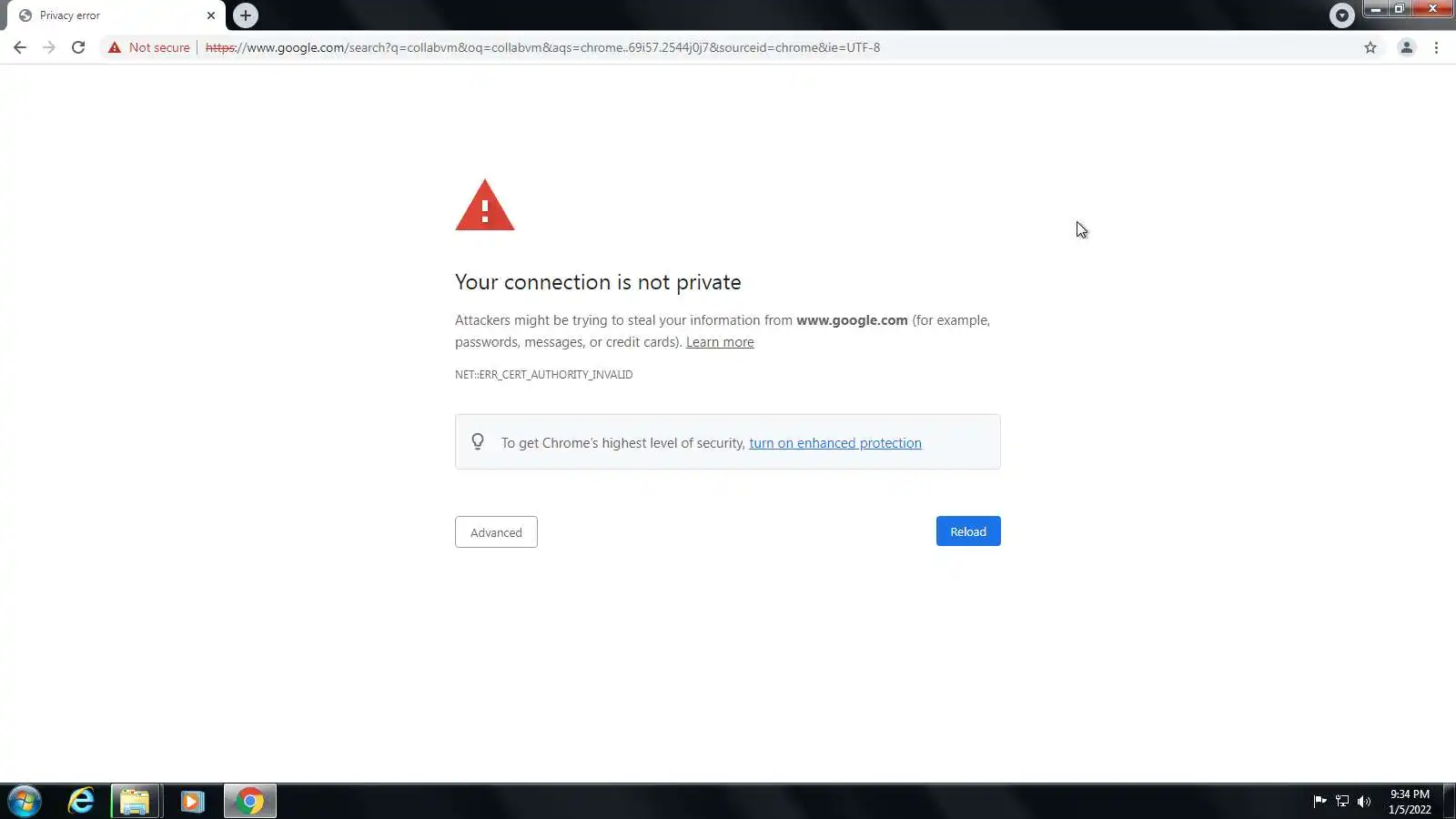Screen dimensions: 1456x819
Task: Open the Learn more link
Action: tap(720, 342)
